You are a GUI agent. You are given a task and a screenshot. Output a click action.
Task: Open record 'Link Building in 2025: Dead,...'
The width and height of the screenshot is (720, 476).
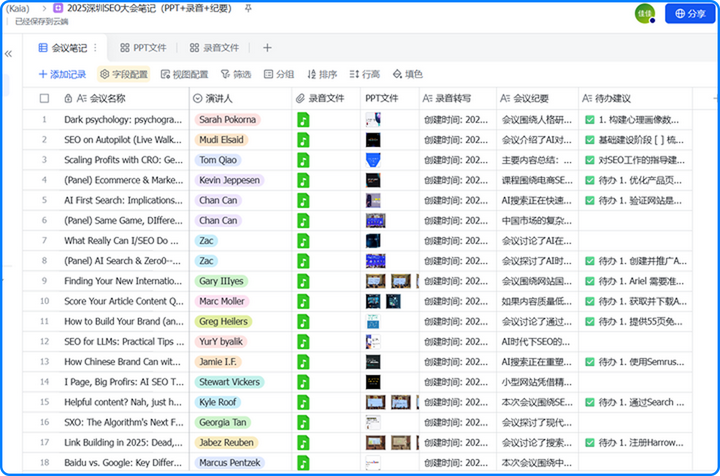pyautogui.click(x=123, y=443)
